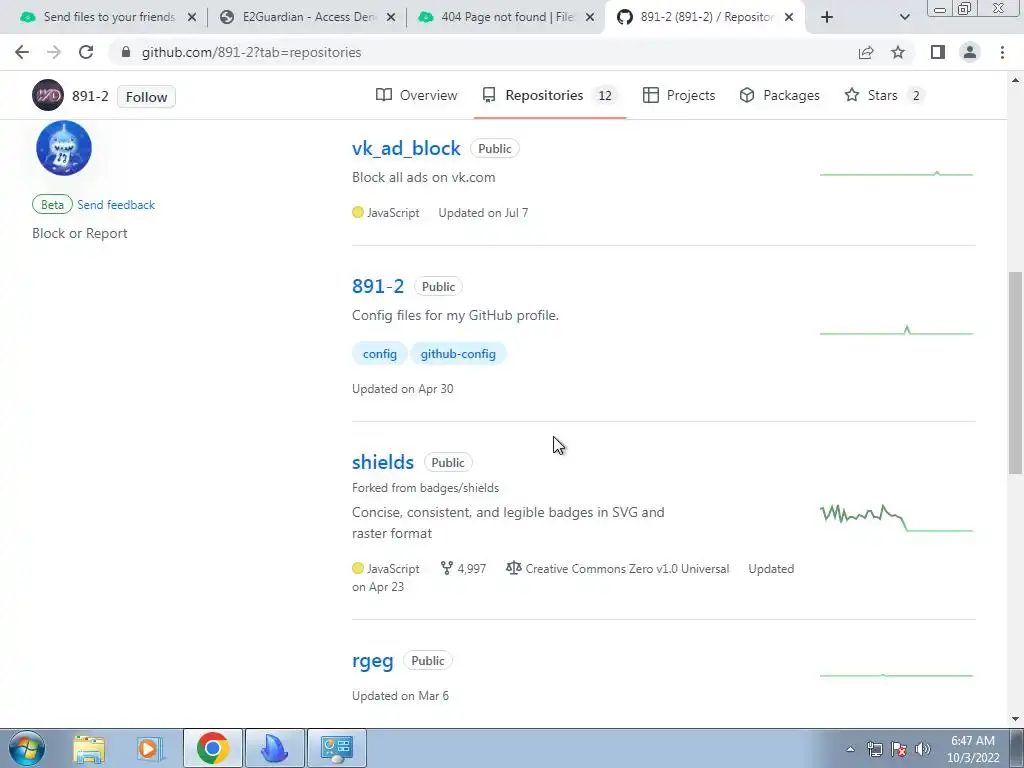Select the Repositories tab

(549, 95)
